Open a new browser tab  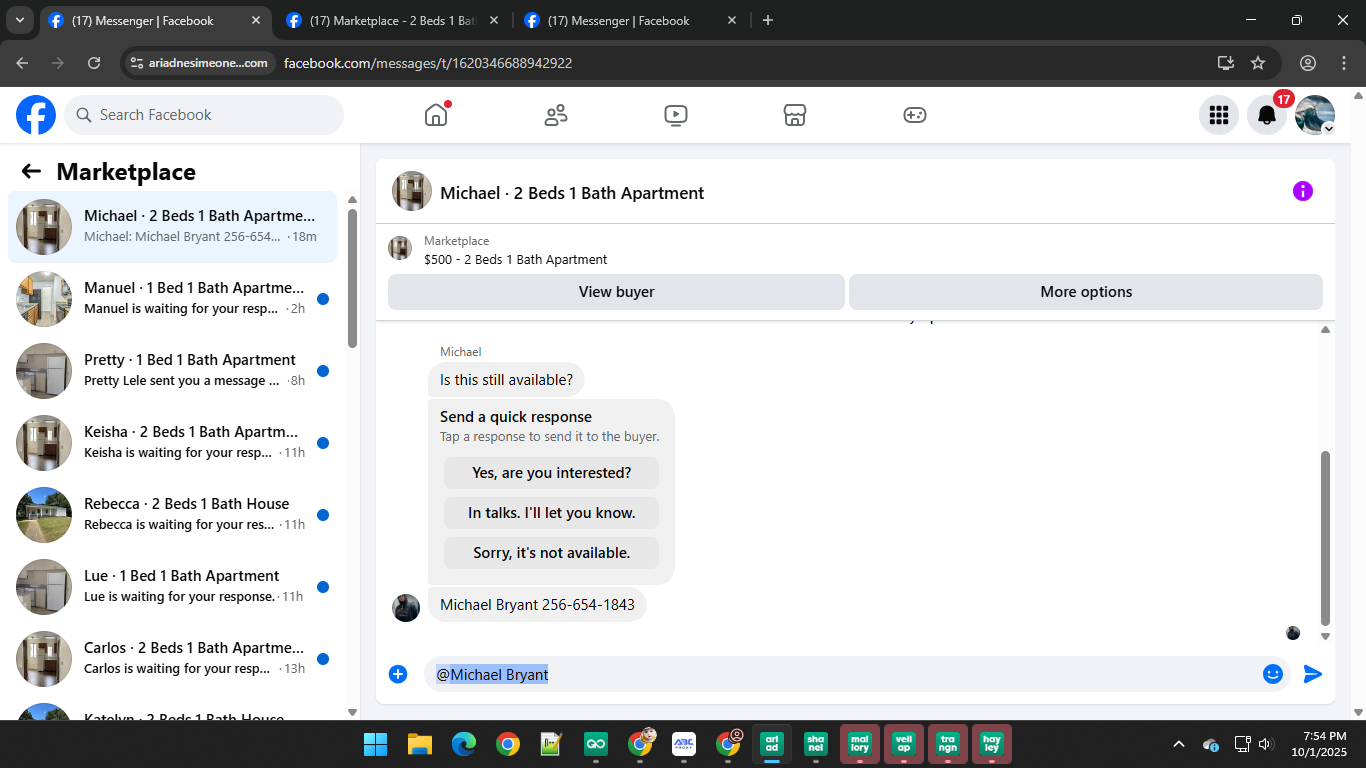pos(768,20)
